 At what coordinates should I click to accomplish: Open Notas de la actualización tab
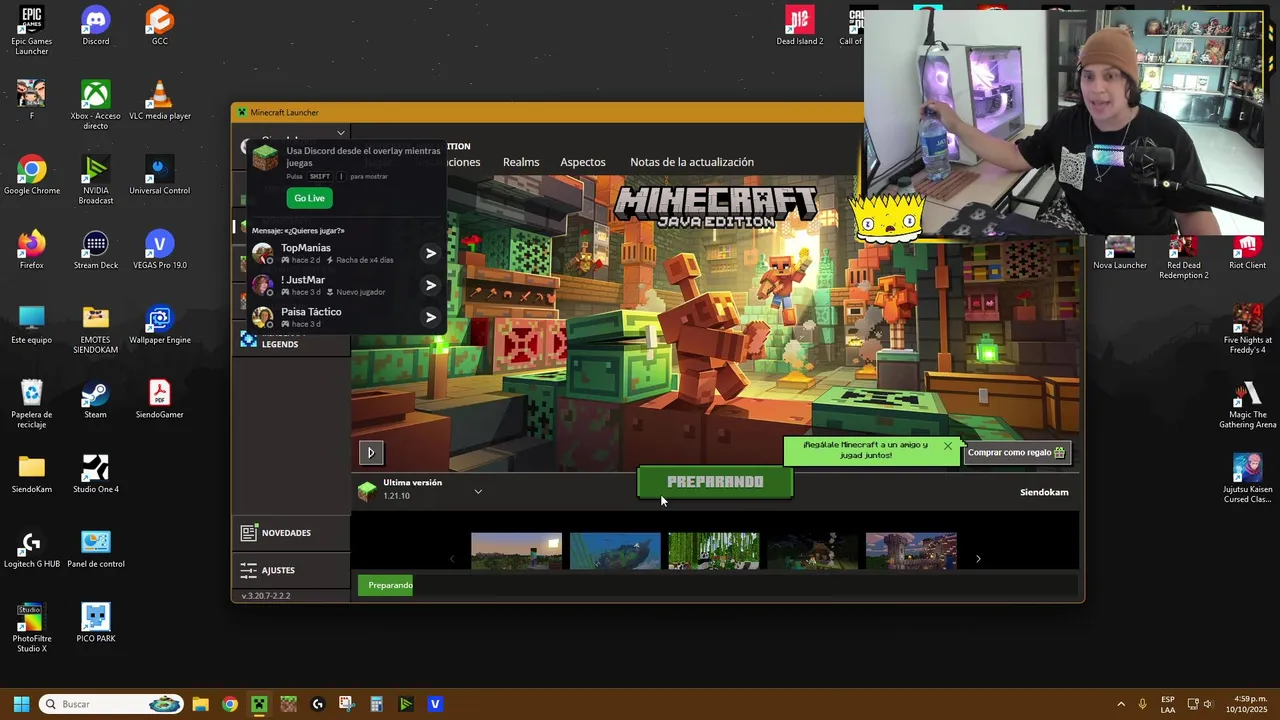click(692, 162)
